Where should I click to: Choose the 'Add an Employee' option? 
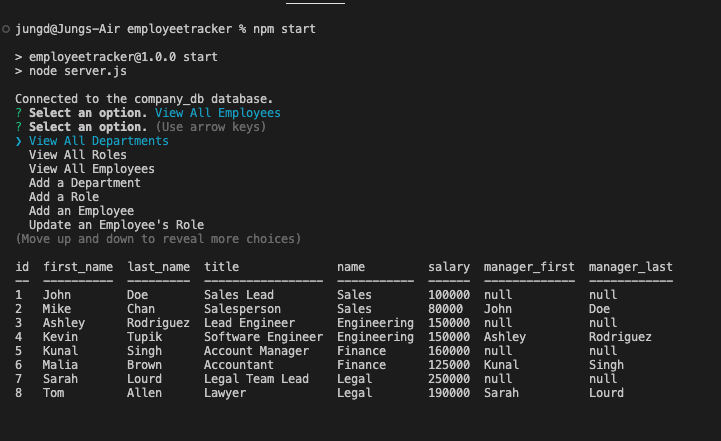pyautogui.click(x=81, y=211)
